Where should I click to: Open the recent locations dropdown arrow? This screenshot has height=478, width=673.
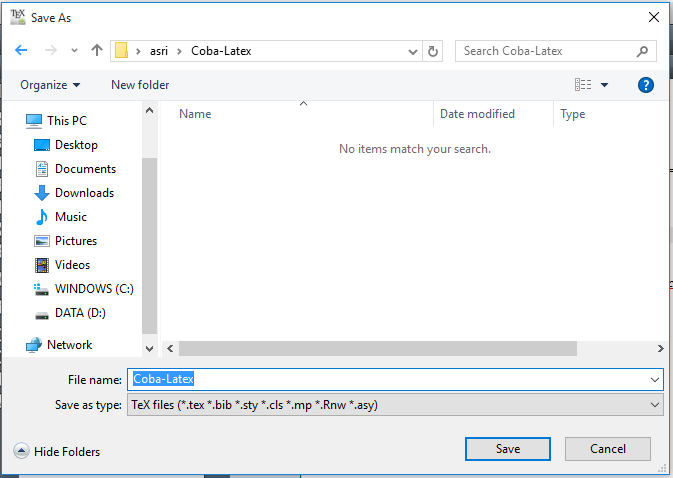[74, 51]
